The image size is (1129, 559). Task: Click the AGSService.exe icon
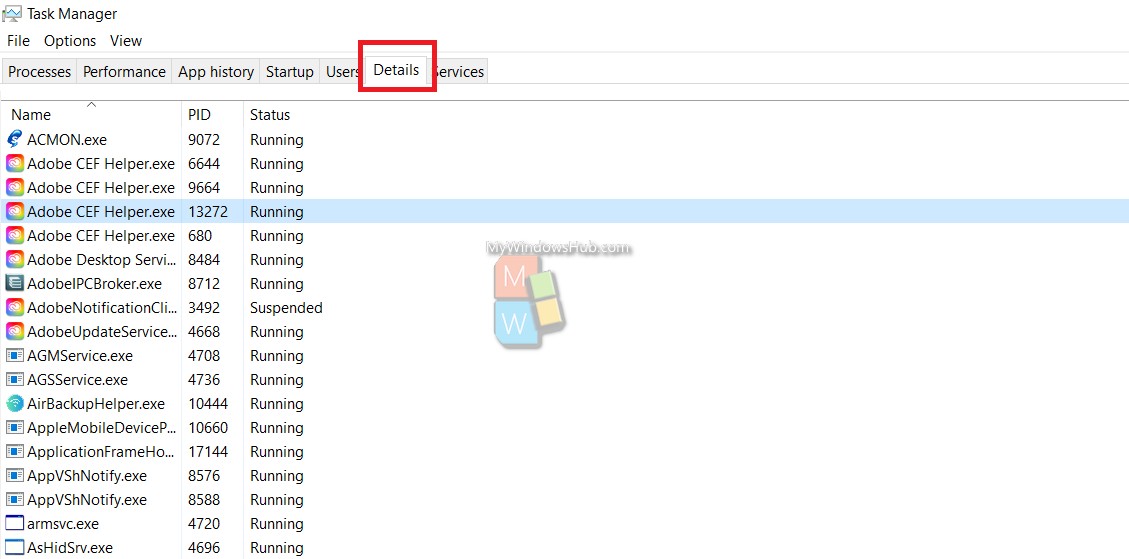tap(14, 380)
